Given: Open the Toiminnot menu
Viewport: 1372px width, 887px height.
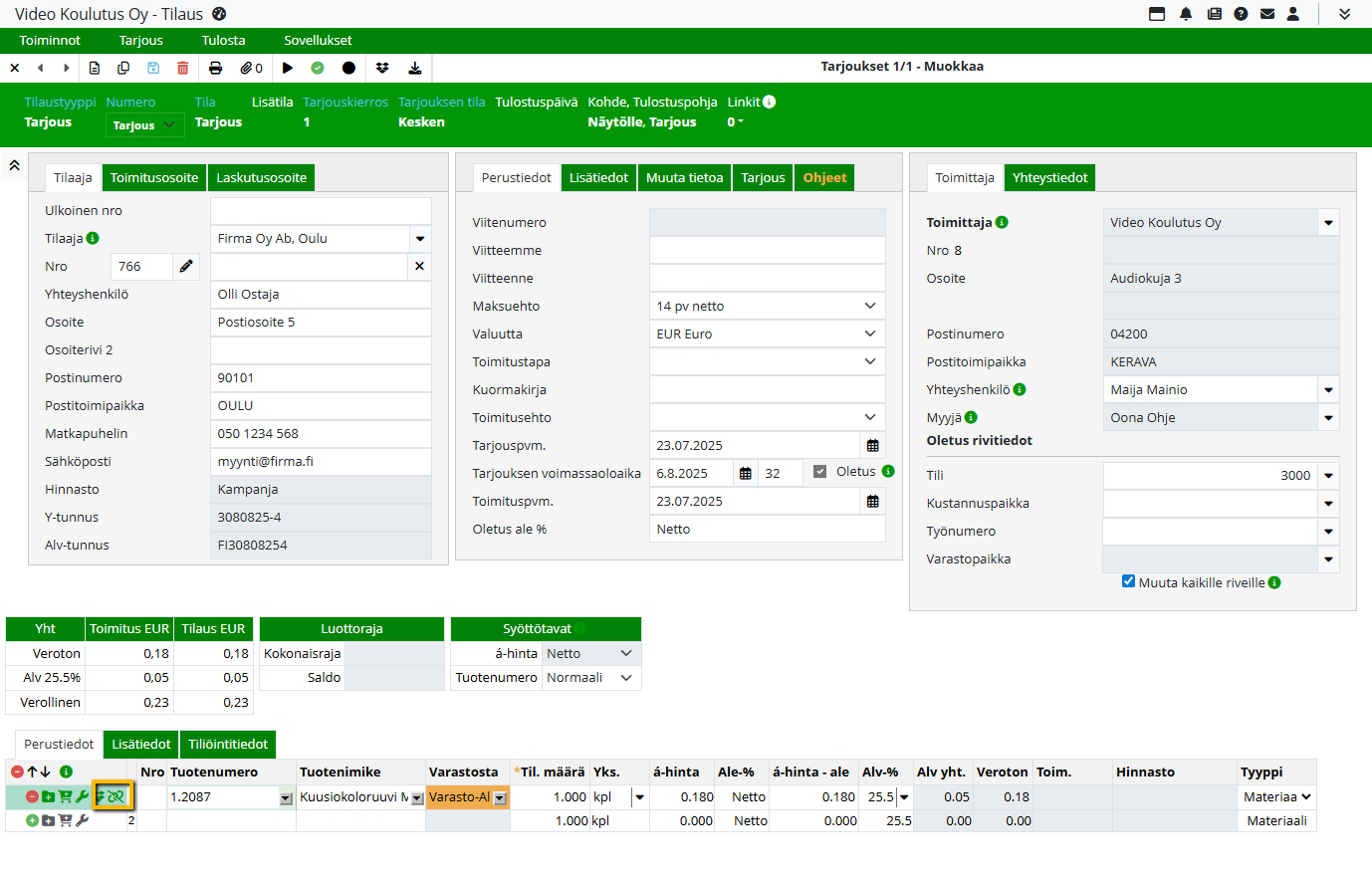Looking at the screenshot, I should (50, 41).
